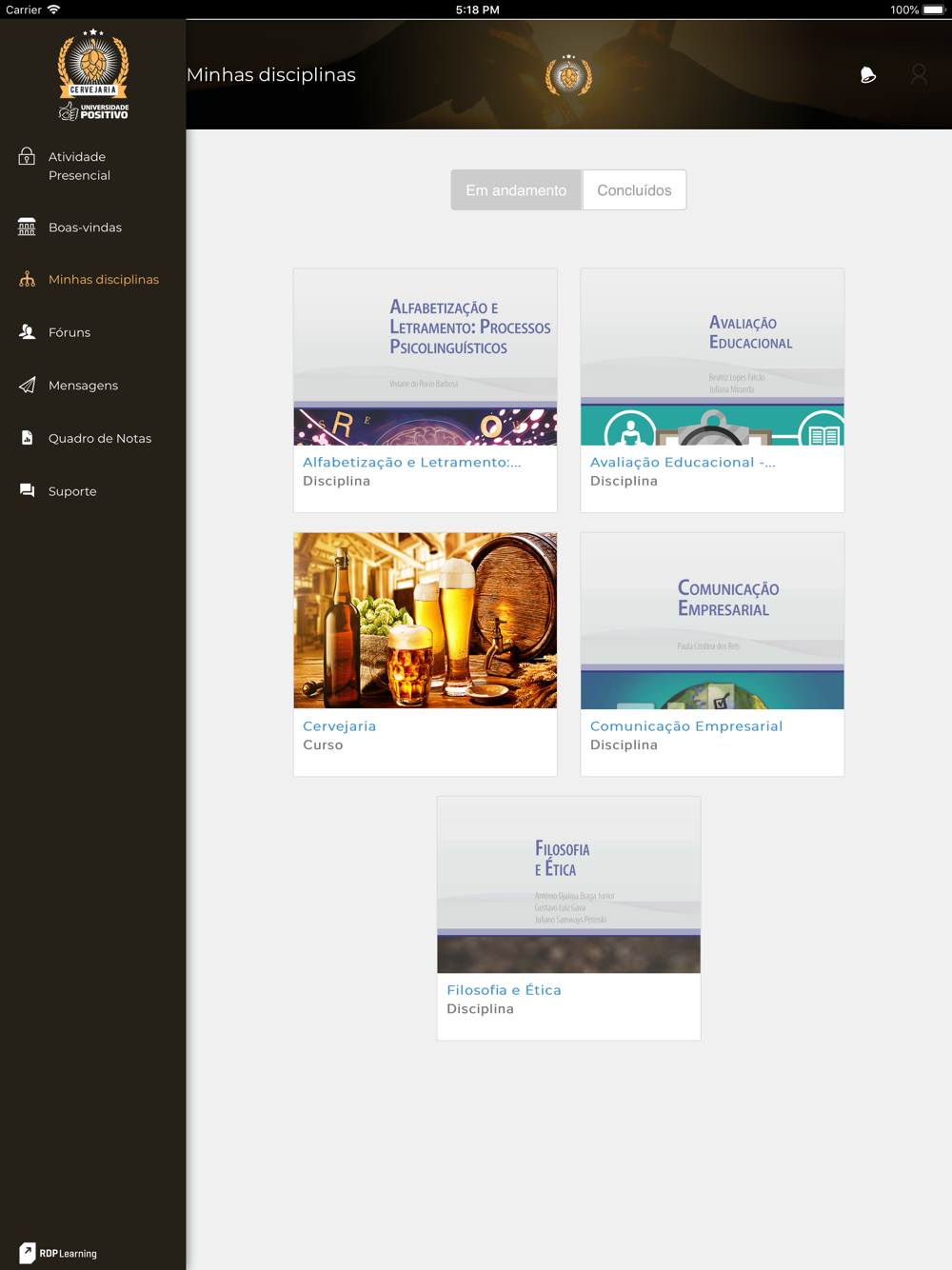Viewport: 952px width, 1270px height.
Task: Open Alfabetização e Letramento cover thumbnail
Action: [426, 357]
